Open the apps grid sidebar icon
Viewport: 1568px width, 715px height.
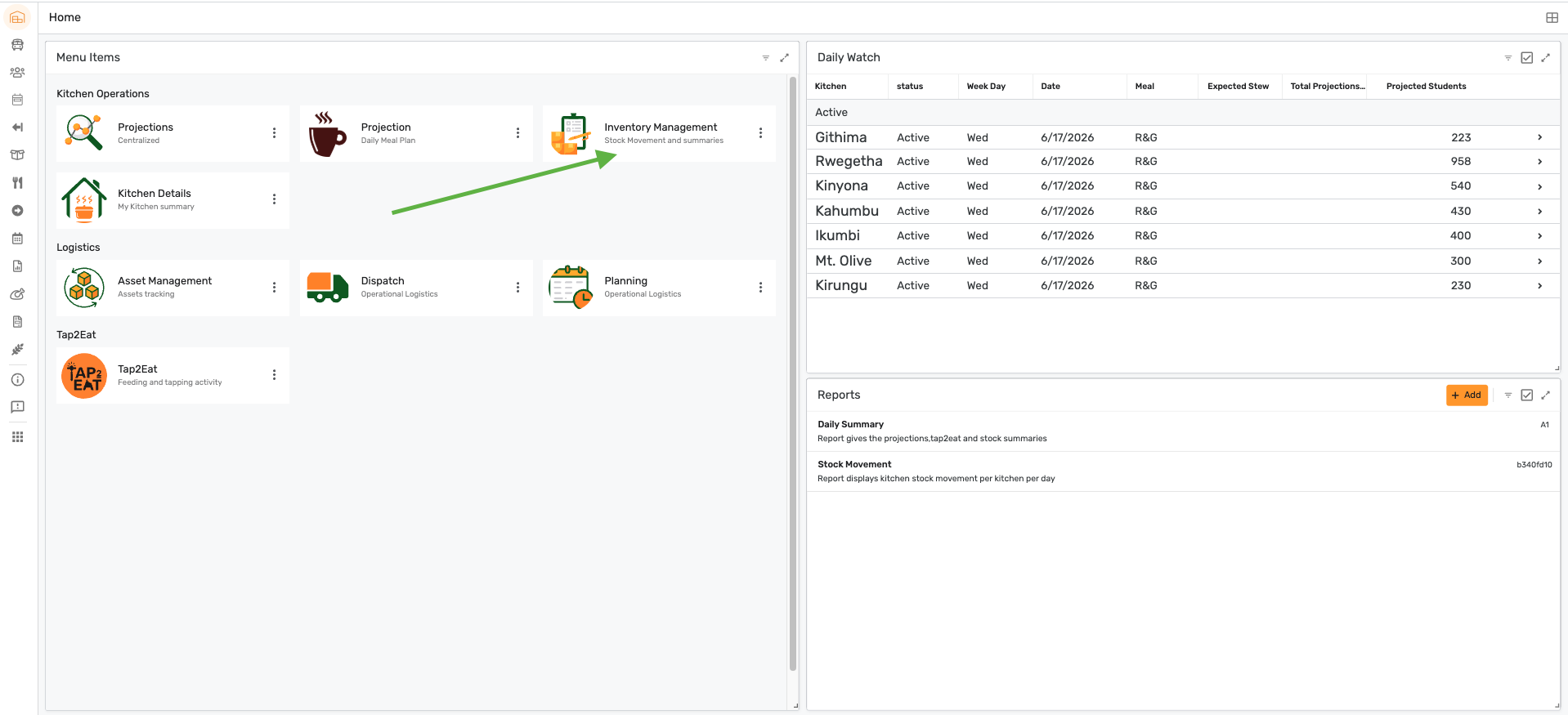17,437
